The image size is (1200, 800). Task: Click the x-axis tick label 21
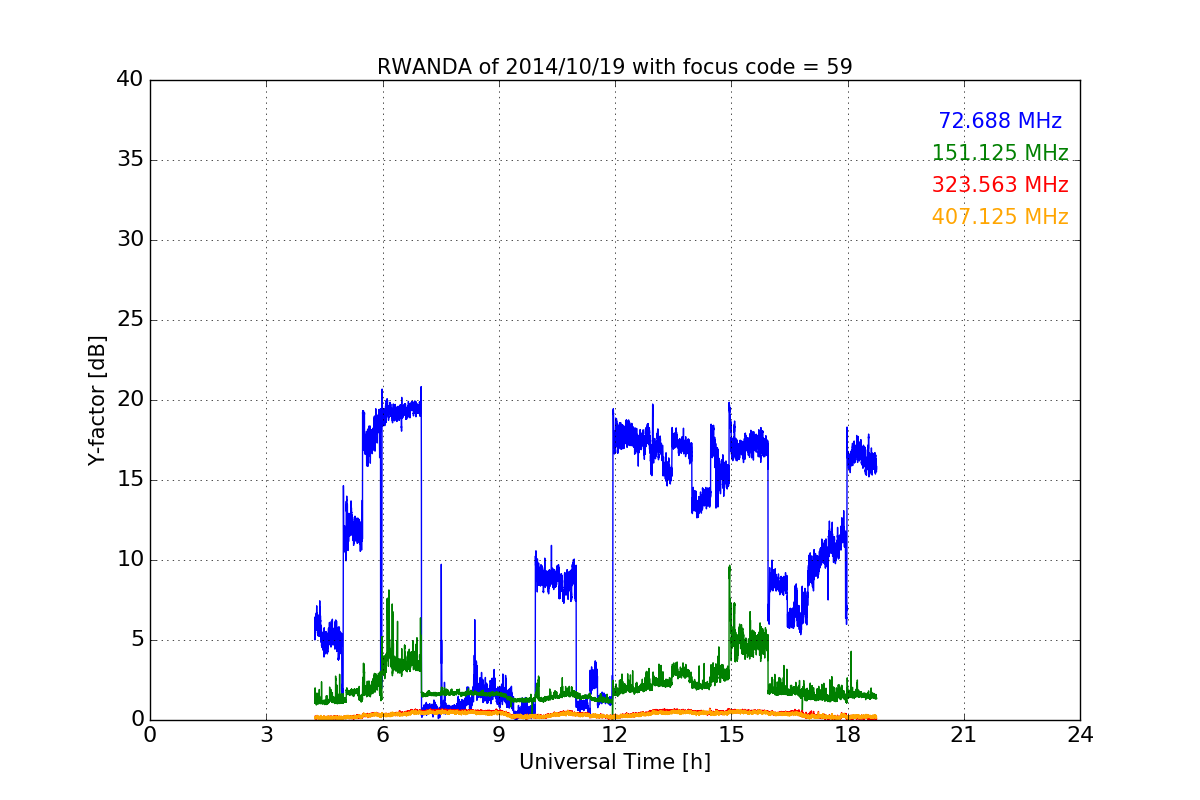point(964,735)
